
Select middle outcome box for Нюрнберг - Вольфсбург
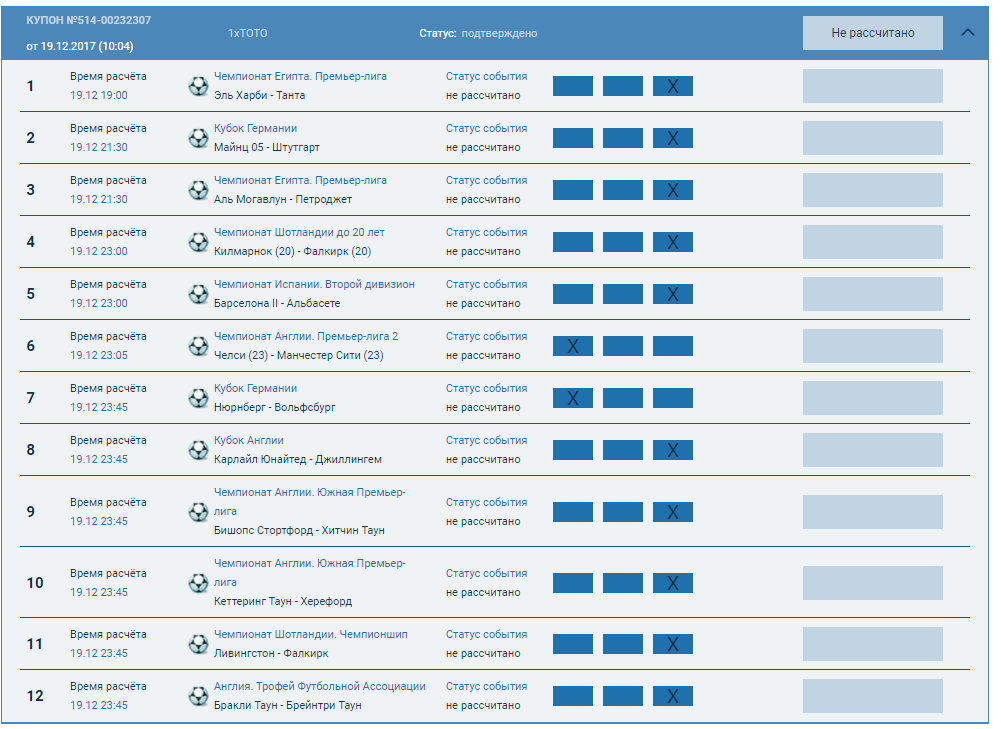pyautogui.click(x=622, y=398)
